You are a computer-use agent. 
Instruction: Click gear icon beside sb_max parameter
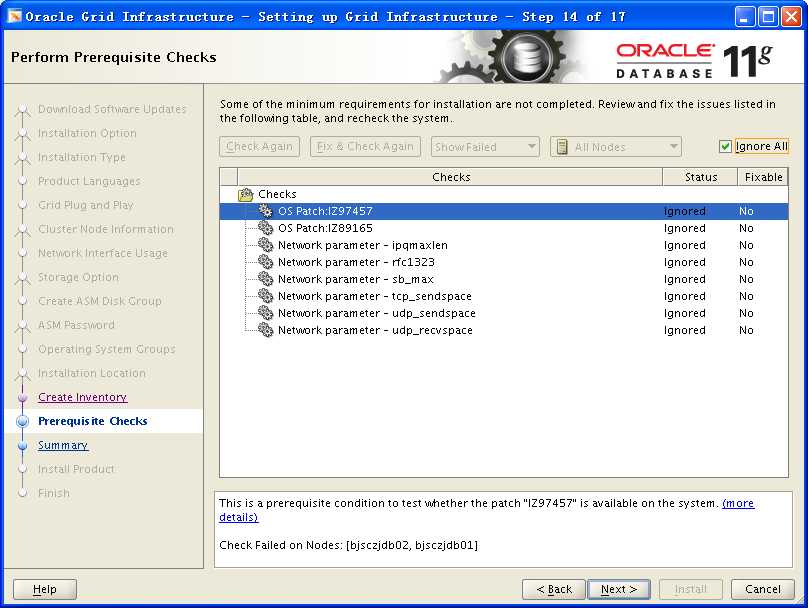[x=265, y=279]
